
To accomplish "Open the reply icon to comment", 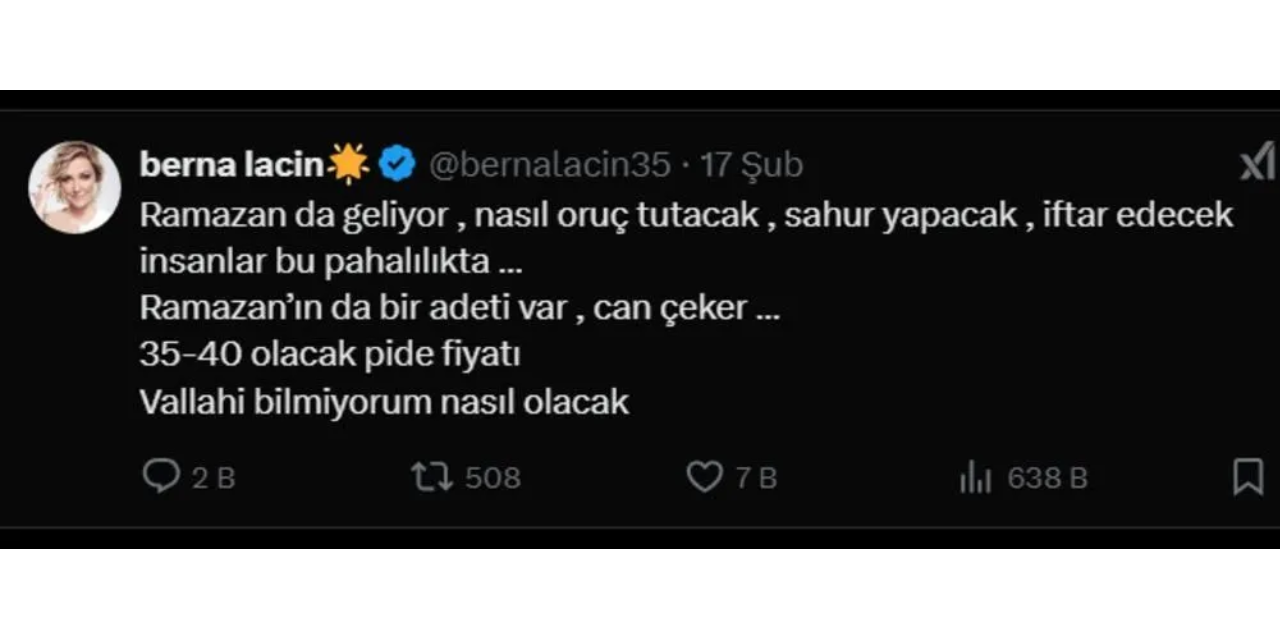I will pyautogui.click(x=163, y=477).
